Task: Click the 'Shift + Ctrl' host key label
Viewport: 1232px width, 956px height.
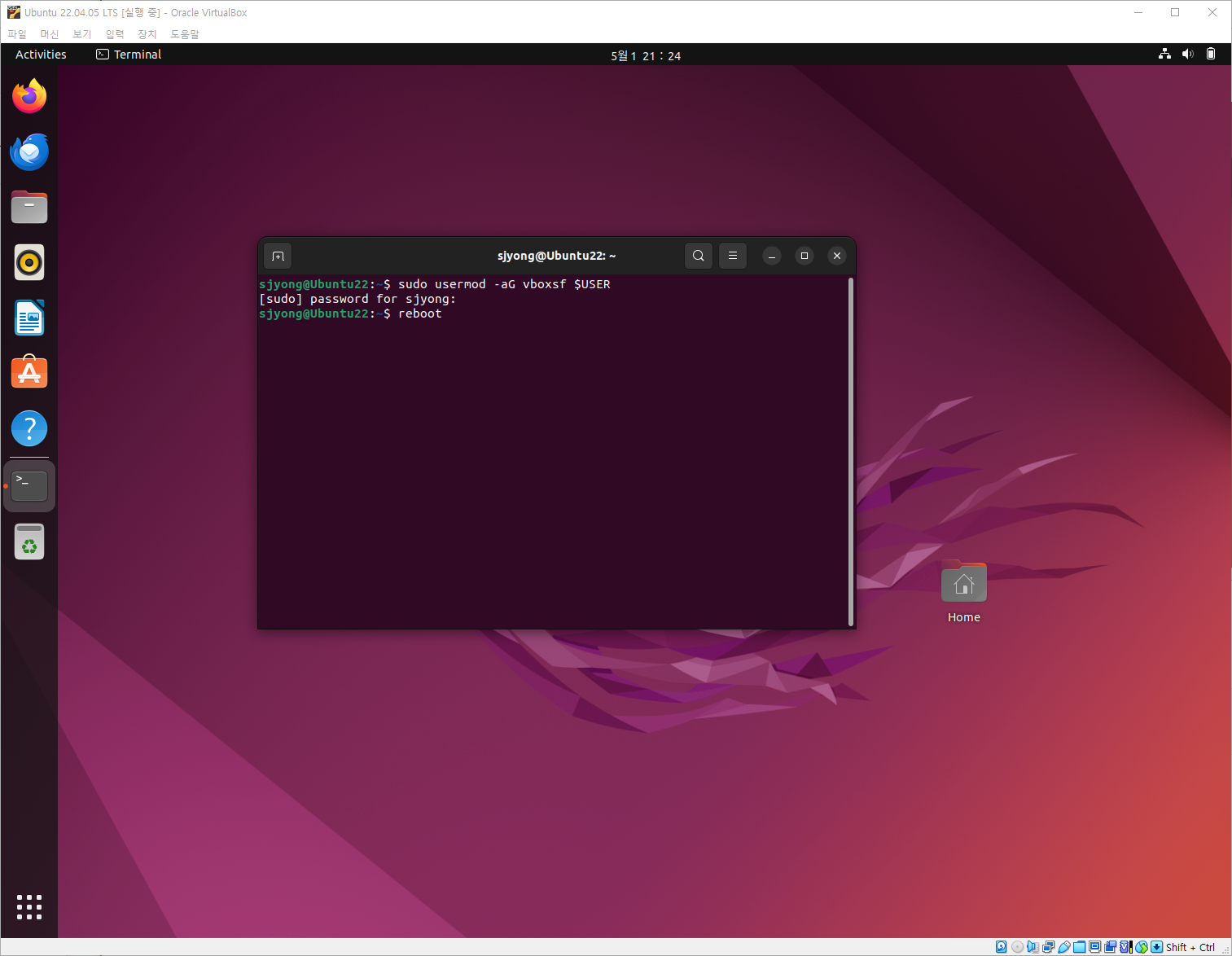Action: click(1190, 947)
